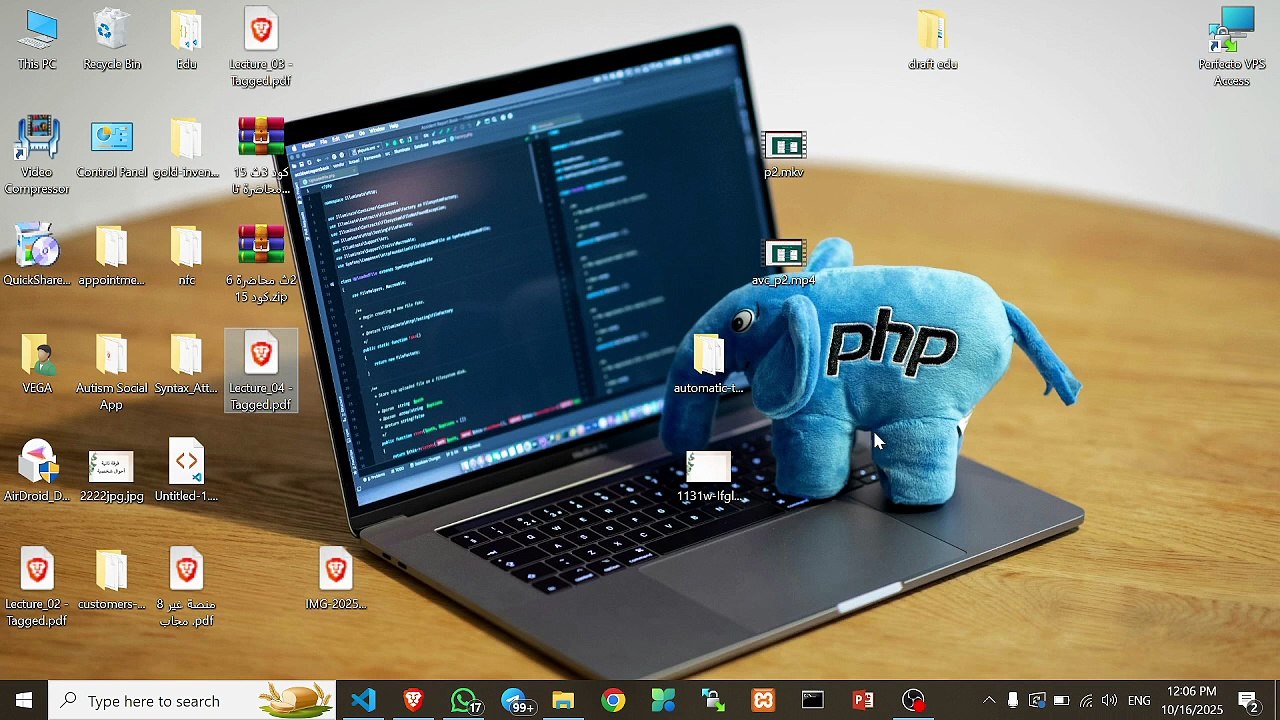Screen dimensions: 1280x720
Task: Select the nfc folder
Action: (x=186, y=256)
